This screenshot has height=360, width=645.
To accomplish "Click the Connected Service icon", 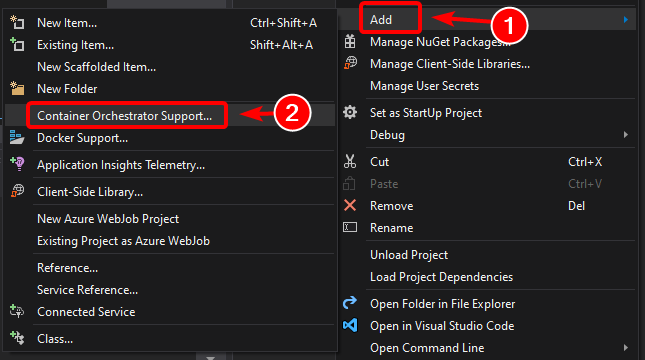I will click(x=17, y=311).
